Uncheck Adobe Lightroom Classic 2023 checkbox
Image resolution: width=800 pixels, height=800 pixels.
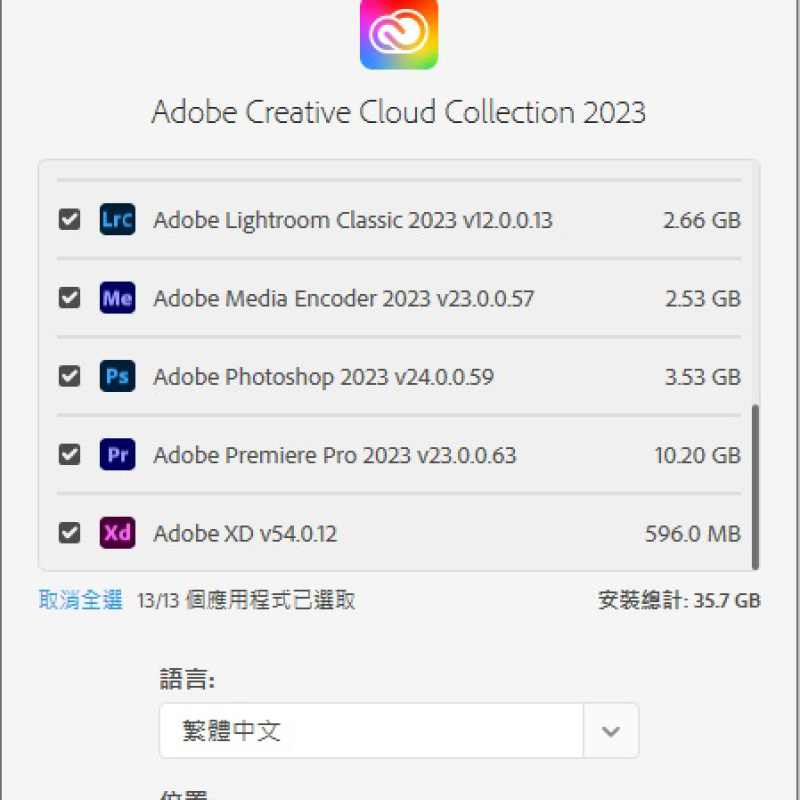pos(69,219)
